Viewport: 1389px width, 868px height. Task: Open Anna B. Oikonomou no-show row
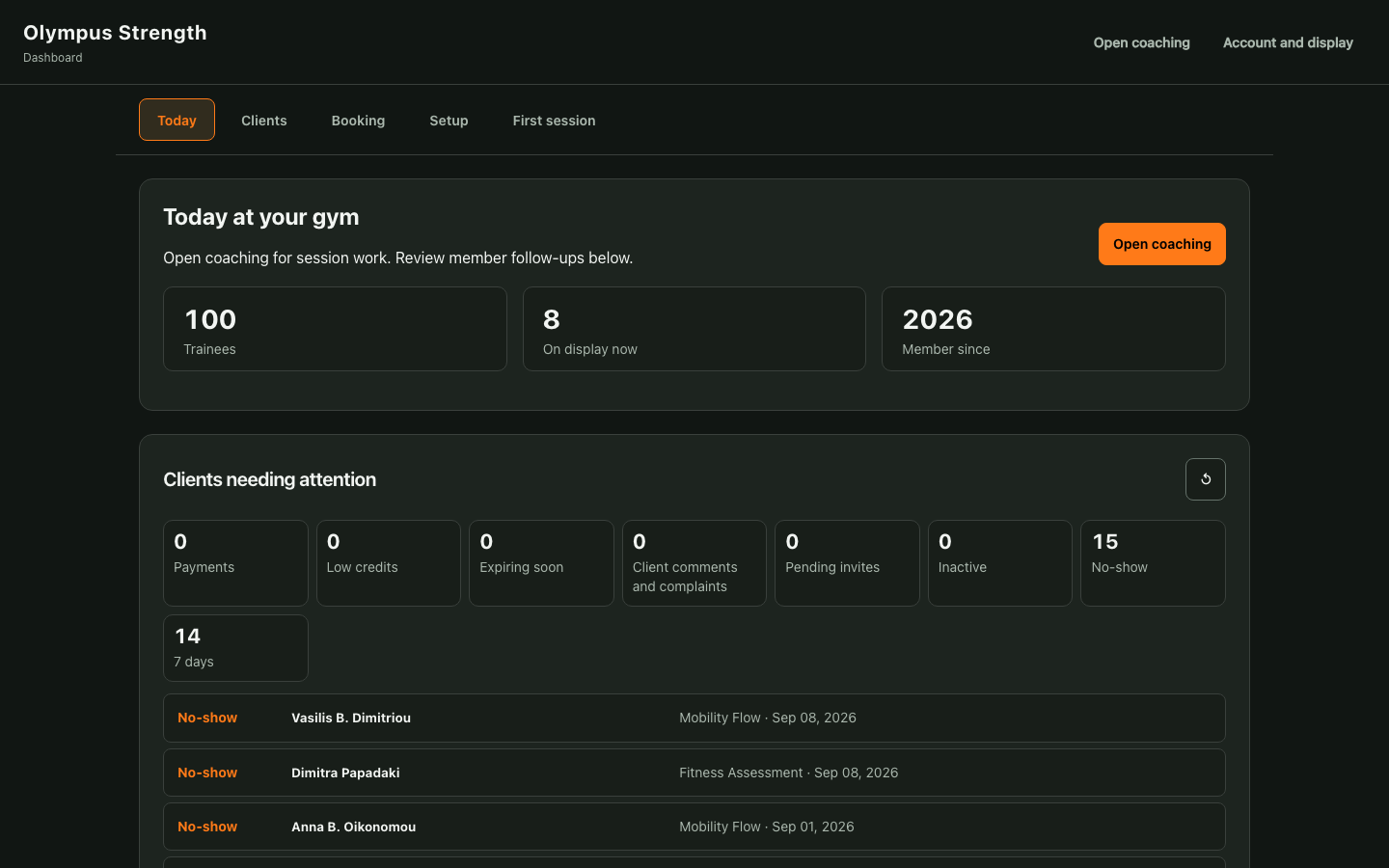click(694, 827)
